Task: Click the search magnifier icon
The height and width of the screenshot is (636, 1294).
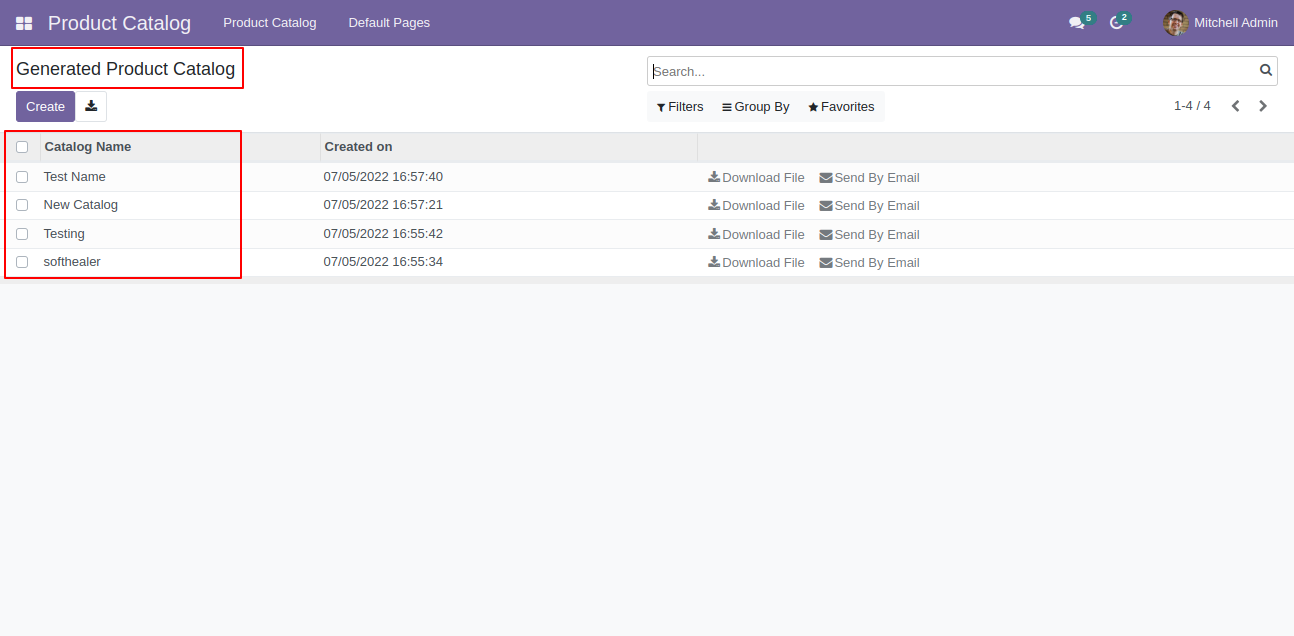Action: 1266,70
